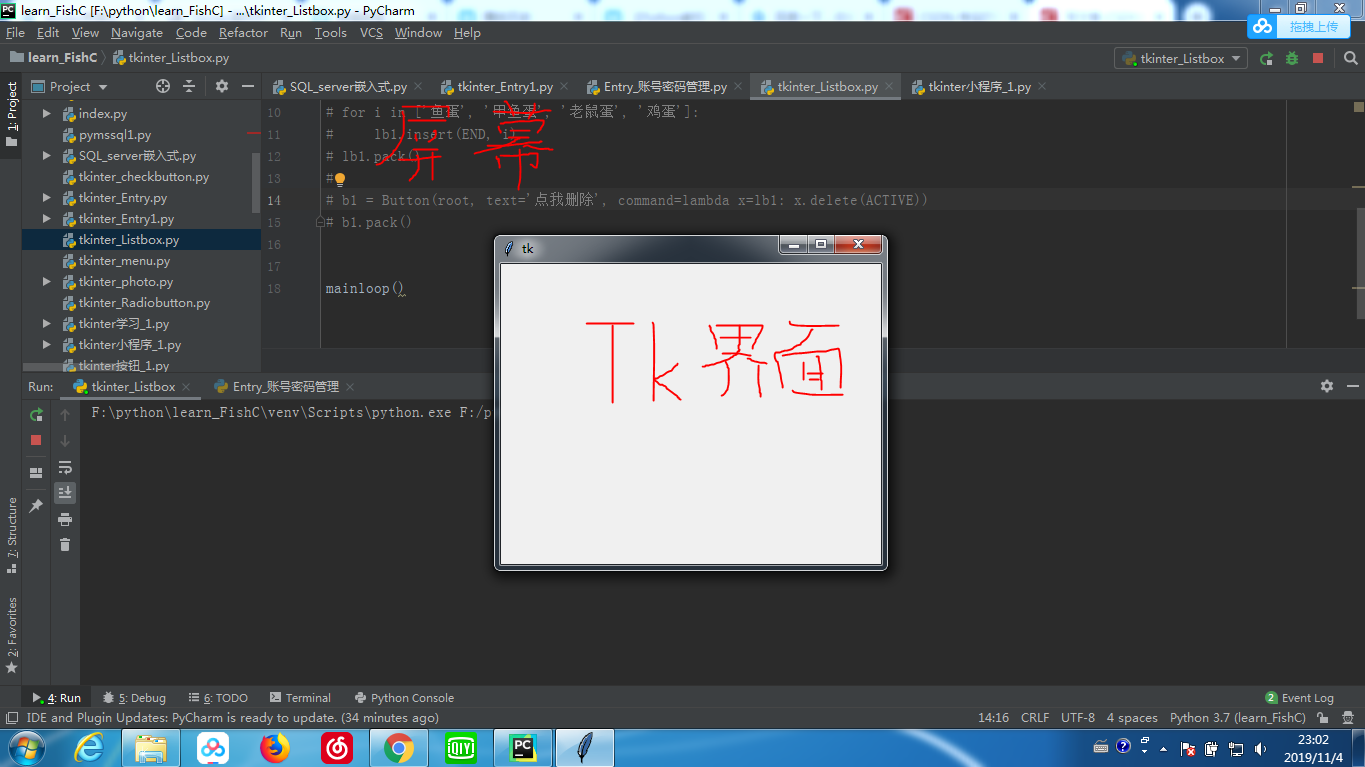Open the Favorites side panel
Image resolution: width=1365 pixels, height=767 pixels.
(11, 635)
